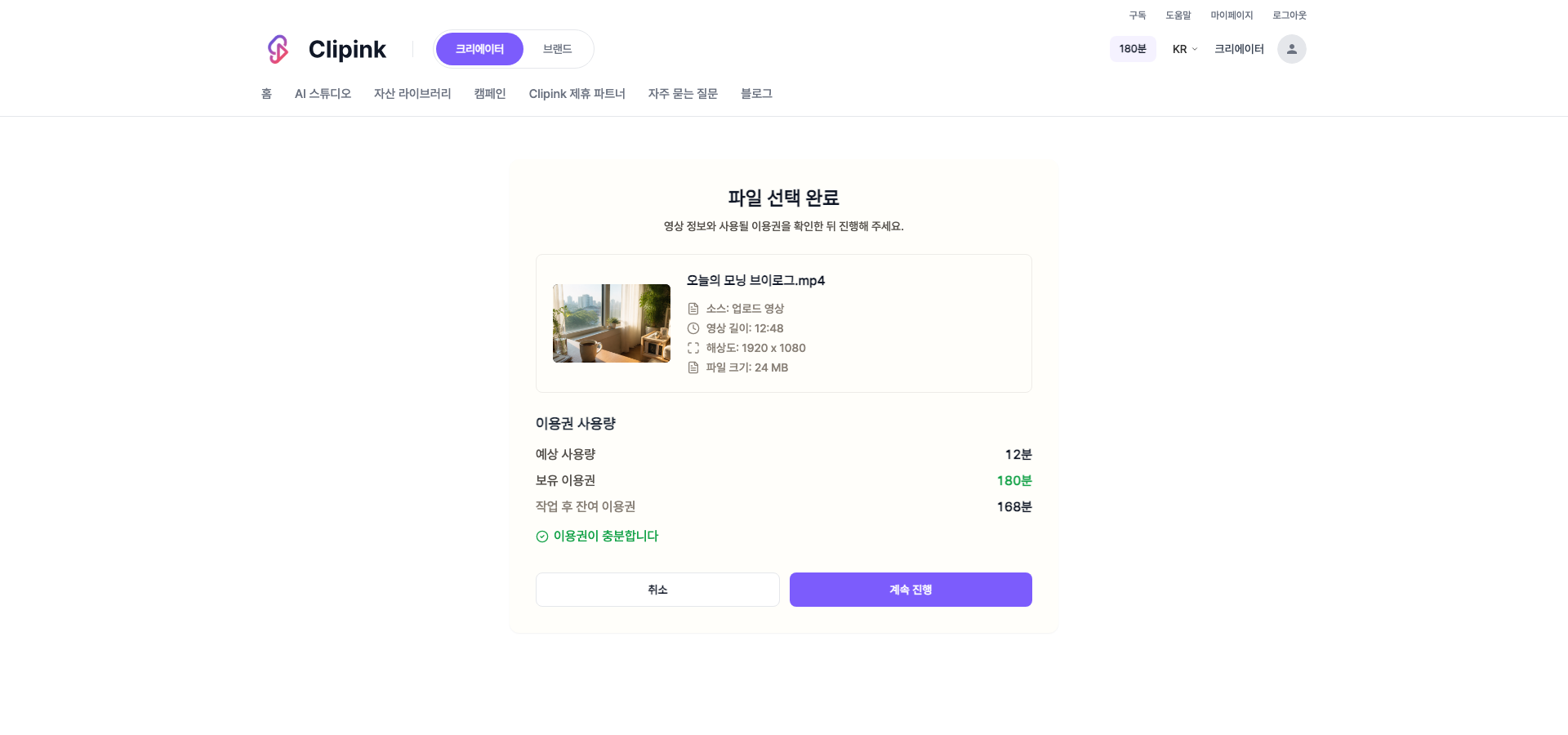Viewport: 1568px width, 735px height.
Task: Click the Clipink logo icon
Action: 278,49
